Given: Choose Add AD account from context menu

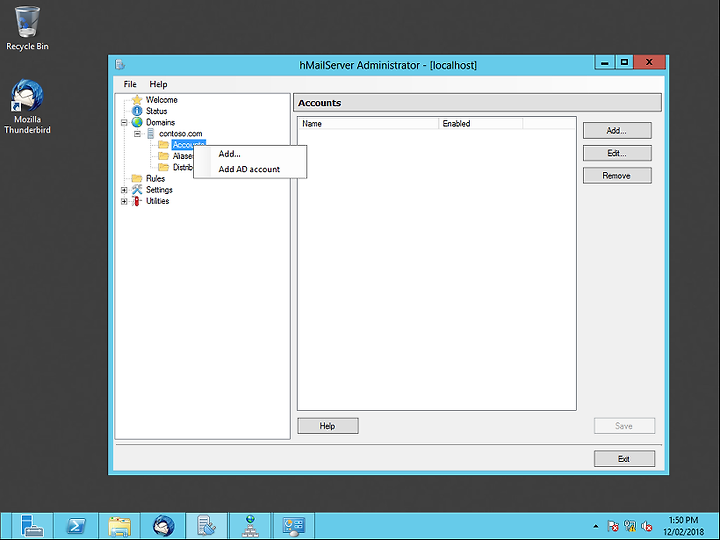Looking at the screenshot, I should [x=250, y=169].
